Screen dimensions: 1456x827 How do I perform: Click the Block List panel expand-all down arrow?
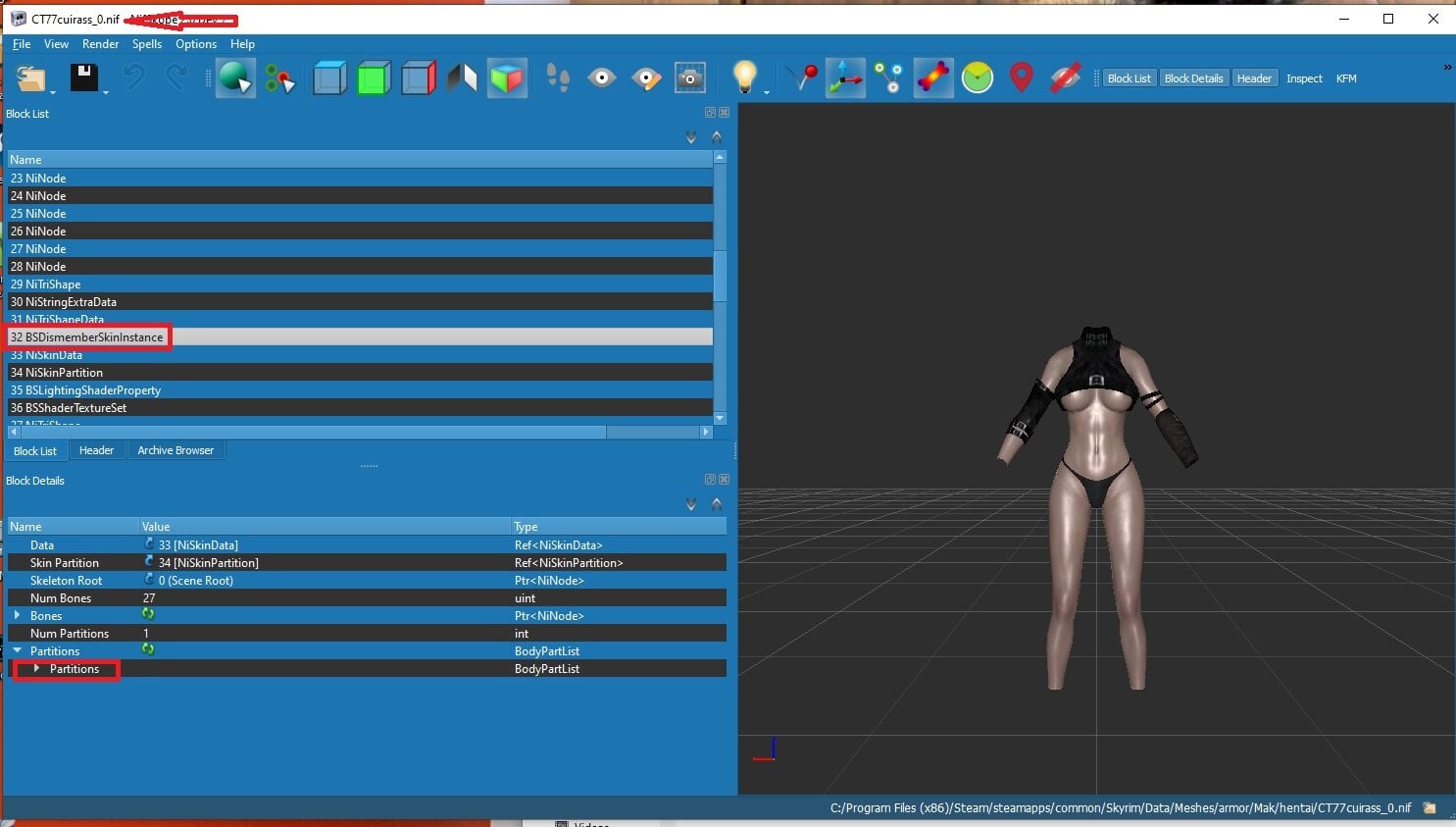[691, 137]
